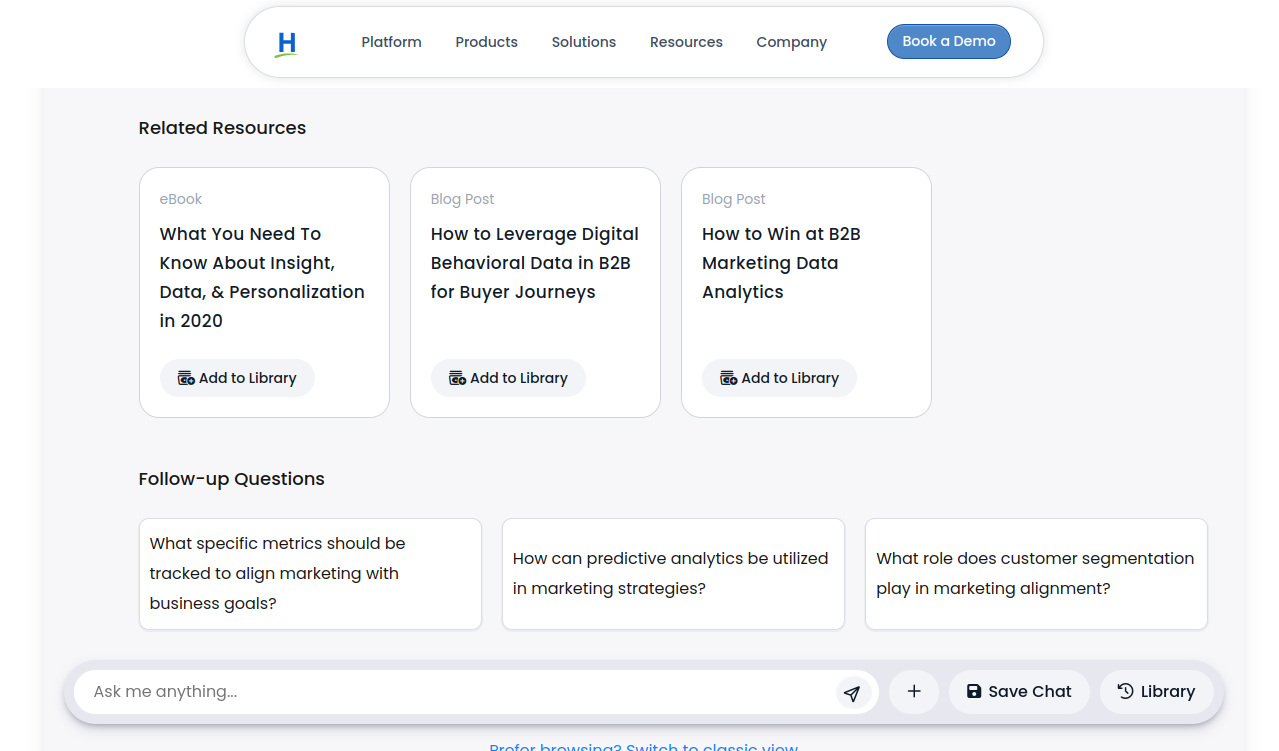Add the eBook resource to library

[x=237, y=378]
